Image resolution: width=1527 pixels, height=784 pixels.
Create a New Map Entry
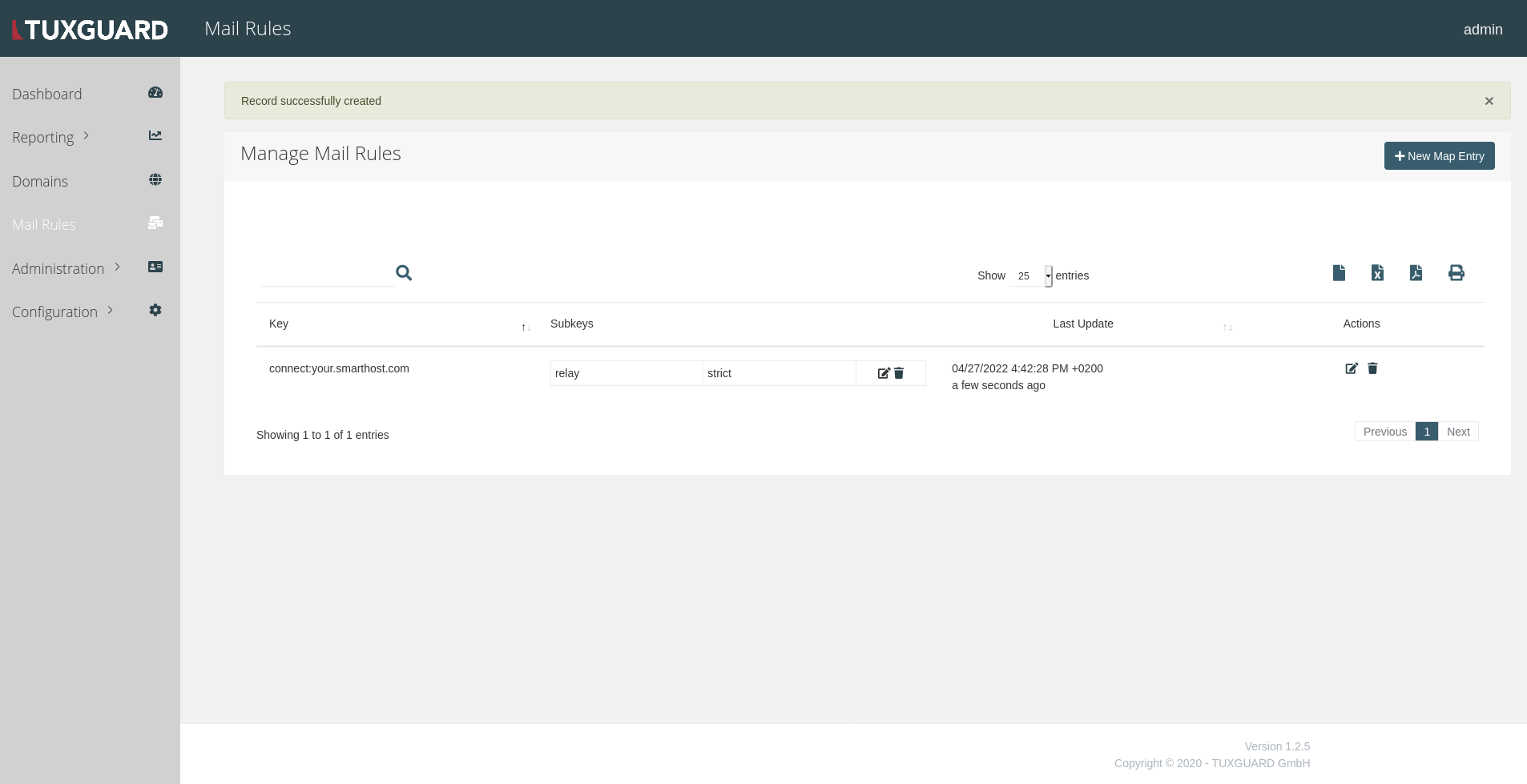point(1438,155)
